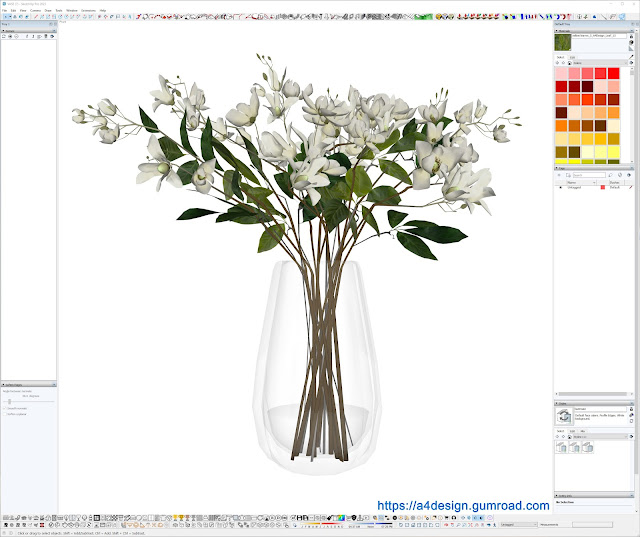640x537 pixels.
Task: Collapse the Materials panel header
Action: pos(594,31)
